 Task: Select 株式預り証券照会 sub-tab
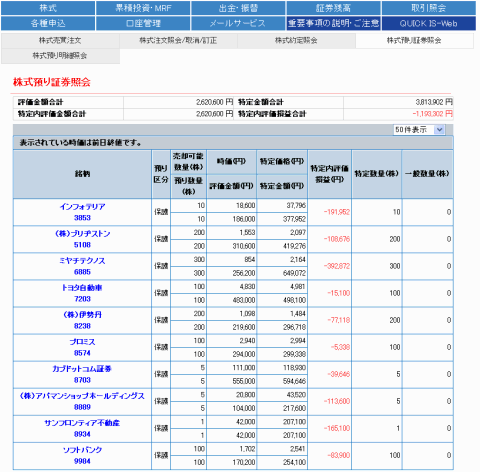(x=414, y=41)
